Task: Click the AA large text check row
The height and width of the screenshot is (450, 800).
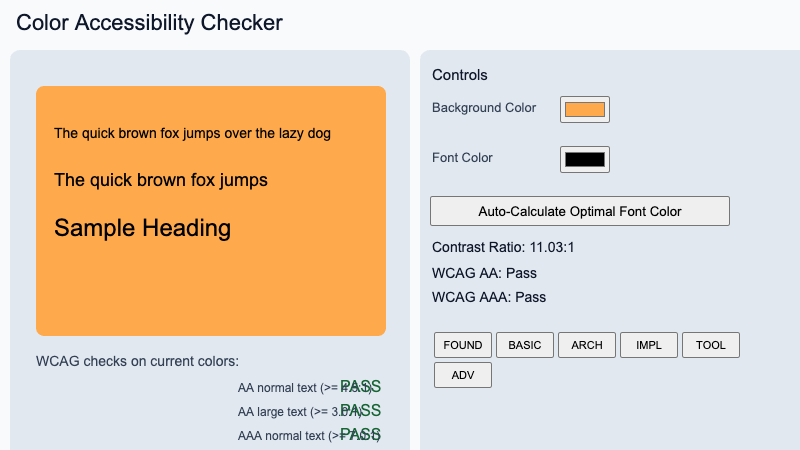Action: (309, 411)
